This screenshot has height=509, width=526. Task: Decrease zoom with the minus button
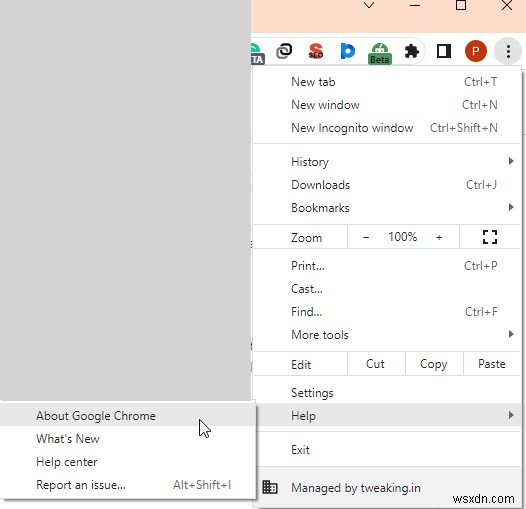click(x=366, y=237)
